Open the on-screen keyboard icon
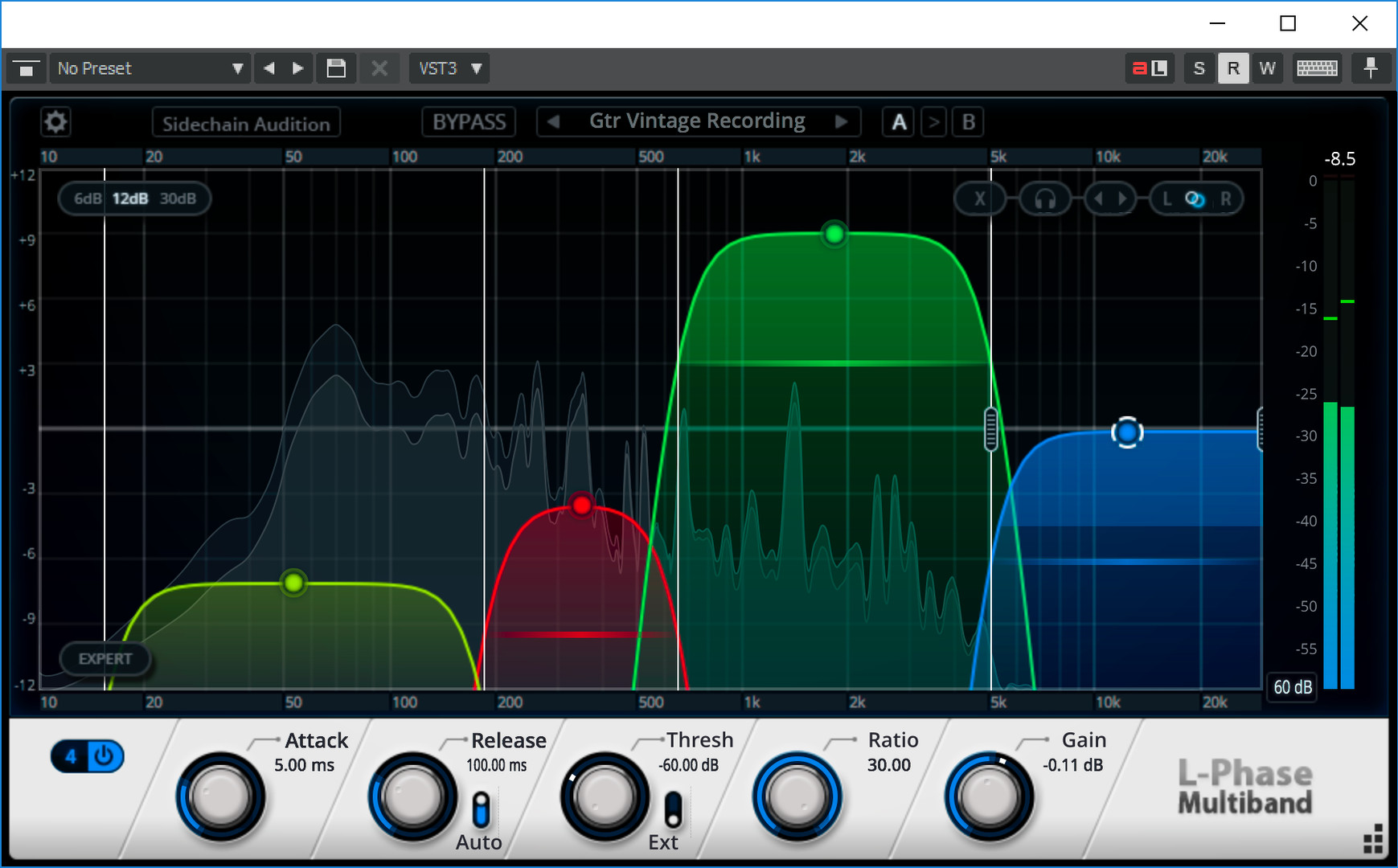Viewport: 1398px width, 868px height. (1317, 68)
